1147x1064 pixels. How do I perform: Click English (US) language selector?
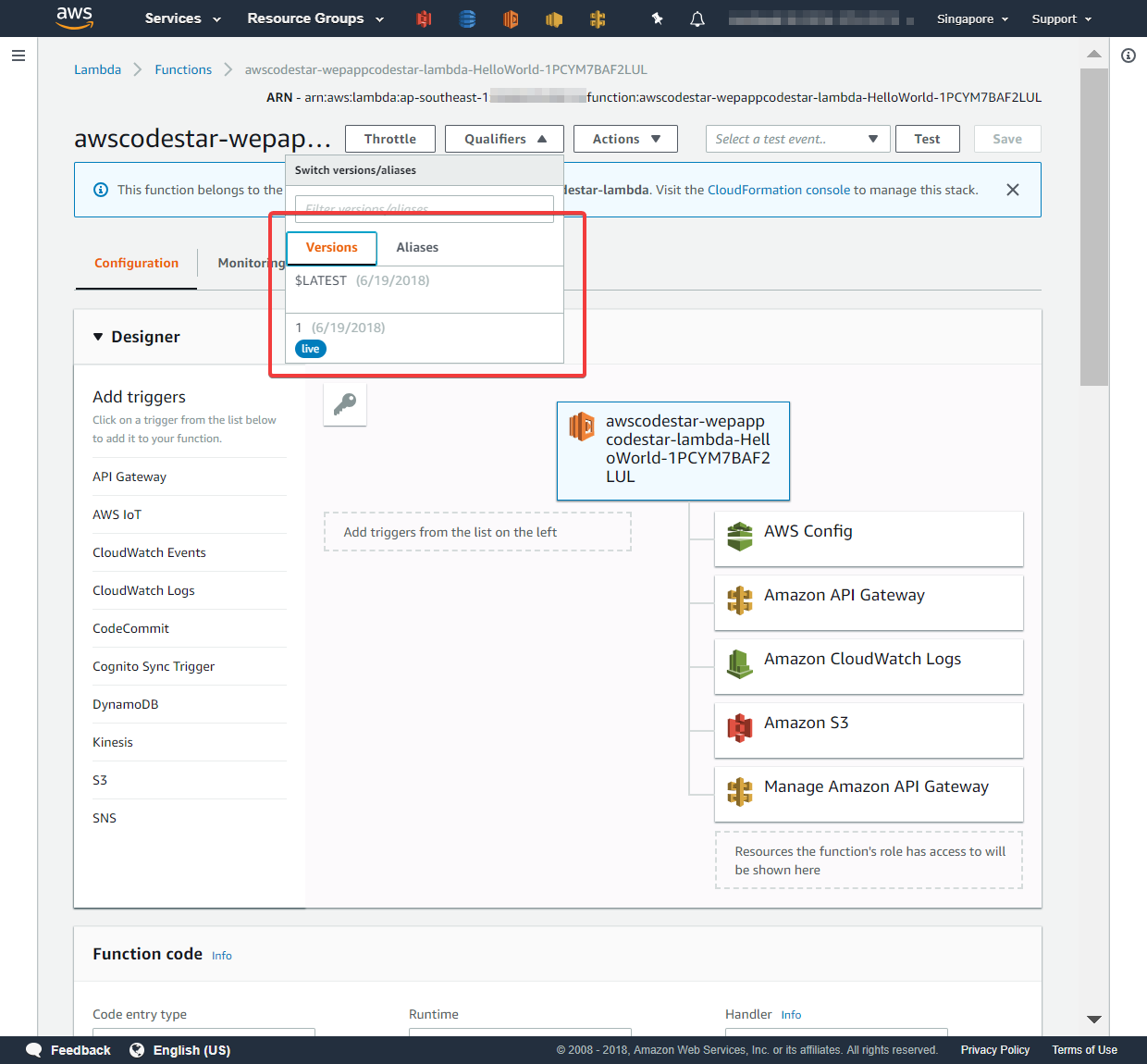(191, 1050)
